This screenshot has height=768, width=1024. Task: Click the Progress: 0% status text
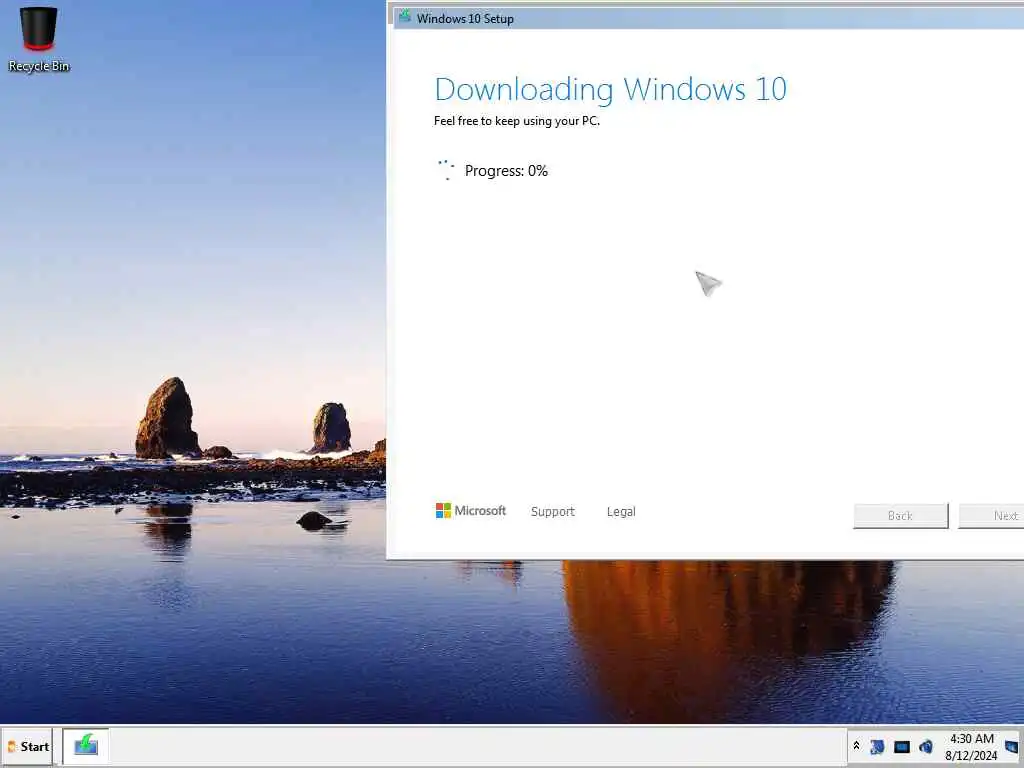pos(506,171)
